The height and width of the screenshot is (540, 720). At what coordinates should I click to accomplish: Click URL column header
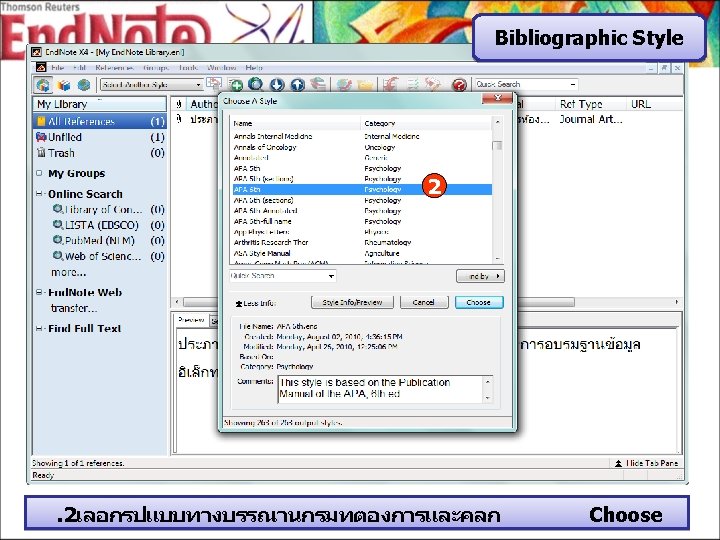(652, 104)
